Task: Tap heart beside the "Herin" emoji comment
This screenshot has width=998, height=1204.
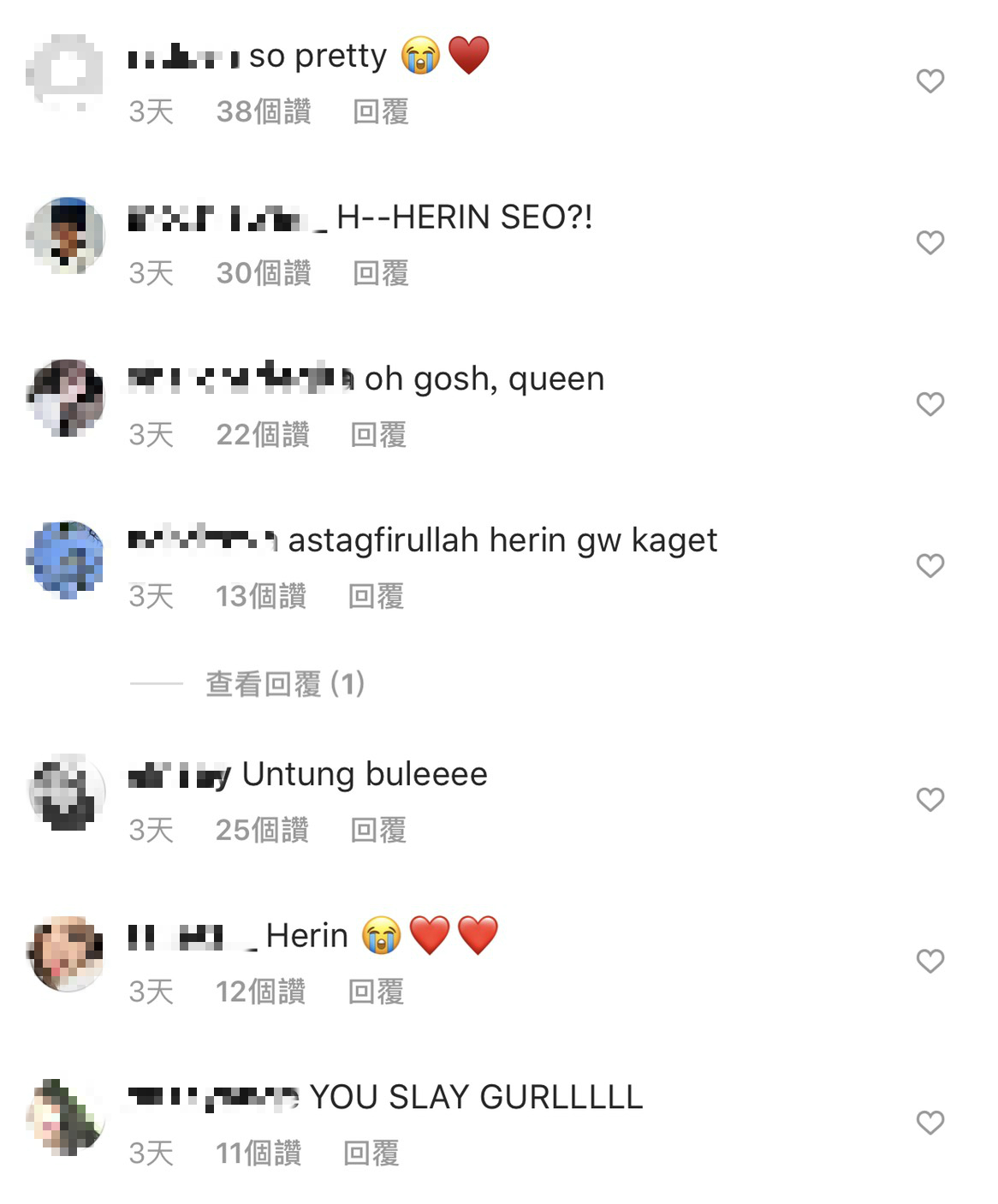Action: pyautogui.click(x=930, y=962)
